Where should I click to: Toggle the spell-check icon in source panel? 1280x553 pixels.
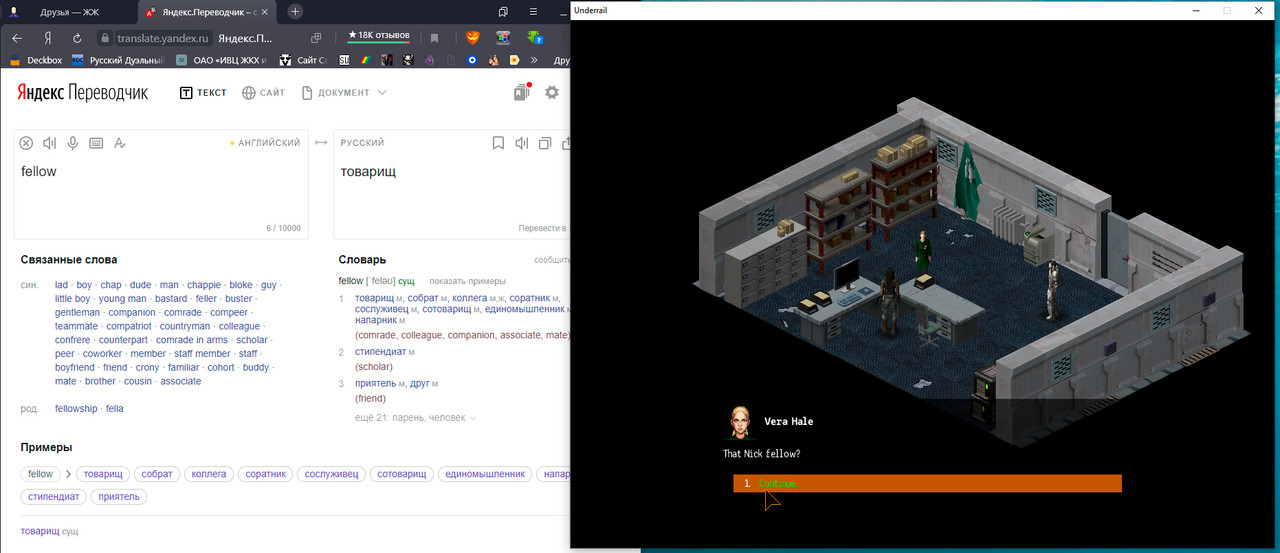(x=119, y=143)
